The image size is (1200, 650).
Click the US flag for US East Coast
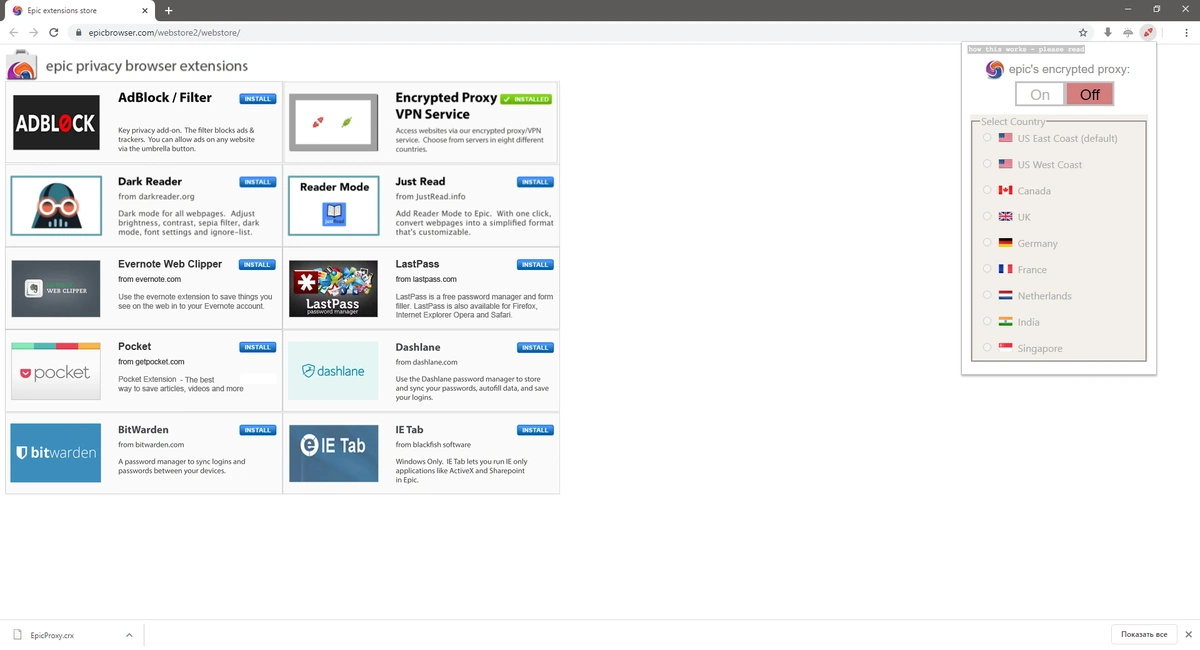[1006, 138]
